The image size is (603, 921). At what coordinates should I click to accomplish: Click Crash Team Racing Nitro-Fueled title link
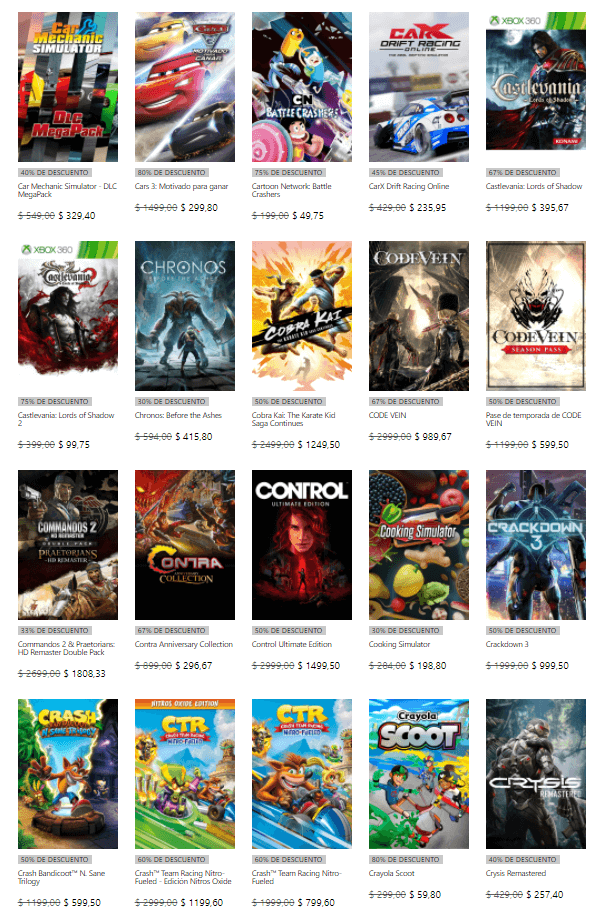tap(297, 878)
